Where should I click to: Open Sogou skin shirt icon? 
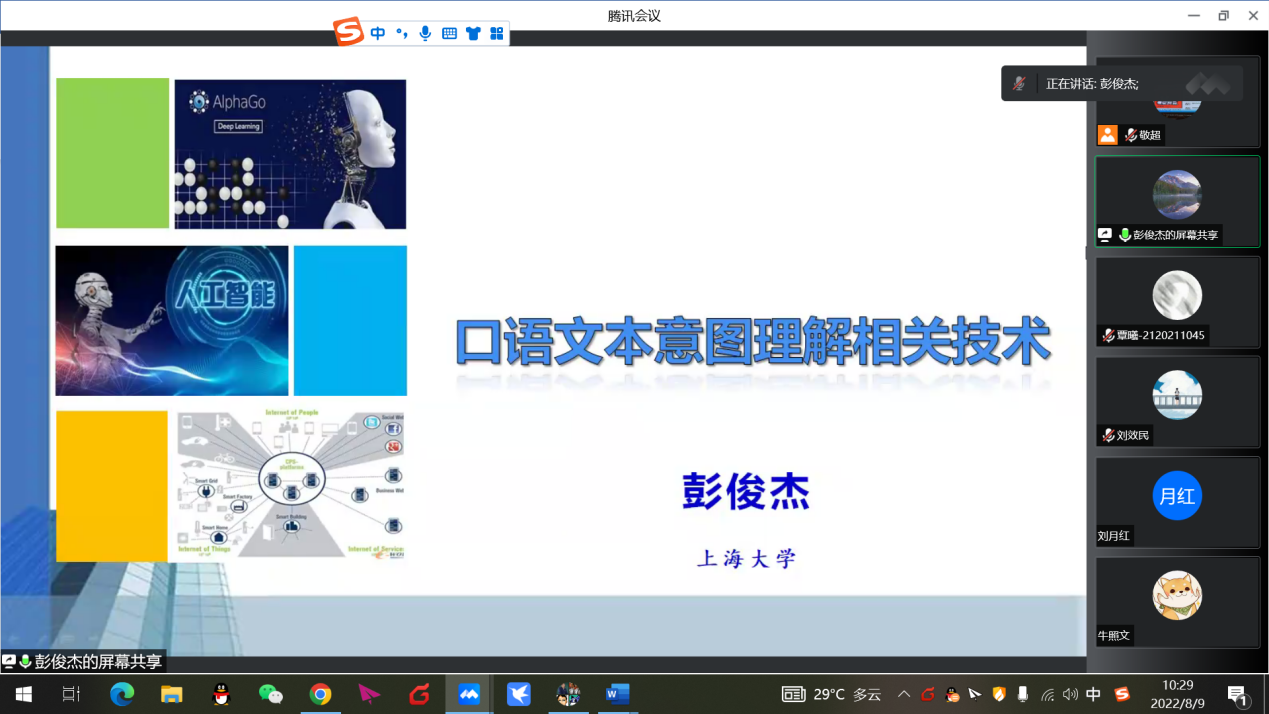(x=473, y=33)
